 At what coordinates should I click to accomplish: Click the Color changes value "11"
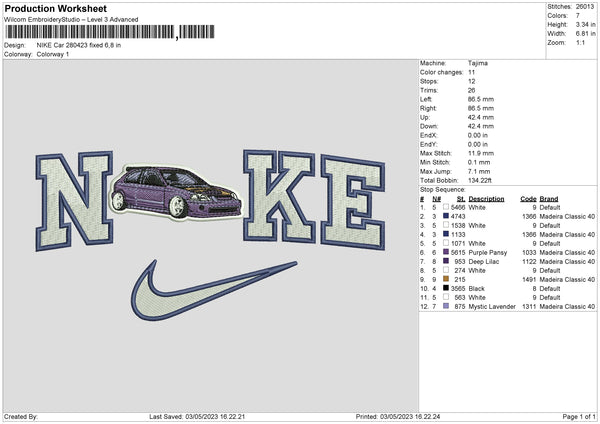click(471, 72)
